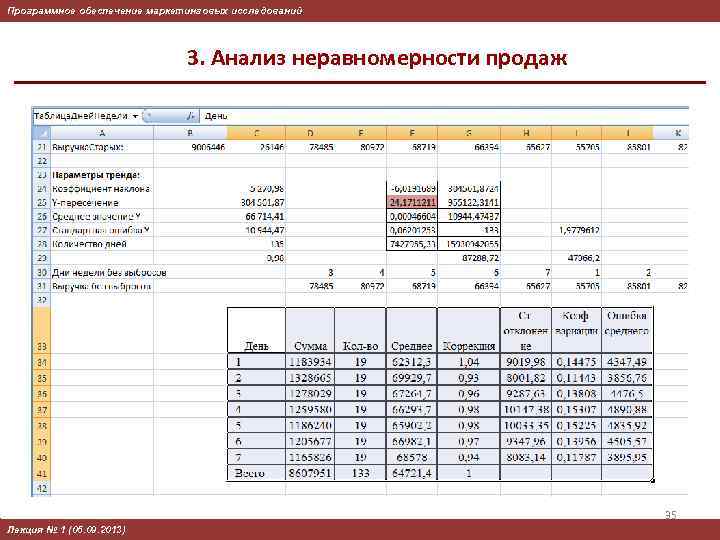This screenshot has width=720, height=540.
Task: Click the 'Сумма' table header cell
Action: (x=310, y=330)
